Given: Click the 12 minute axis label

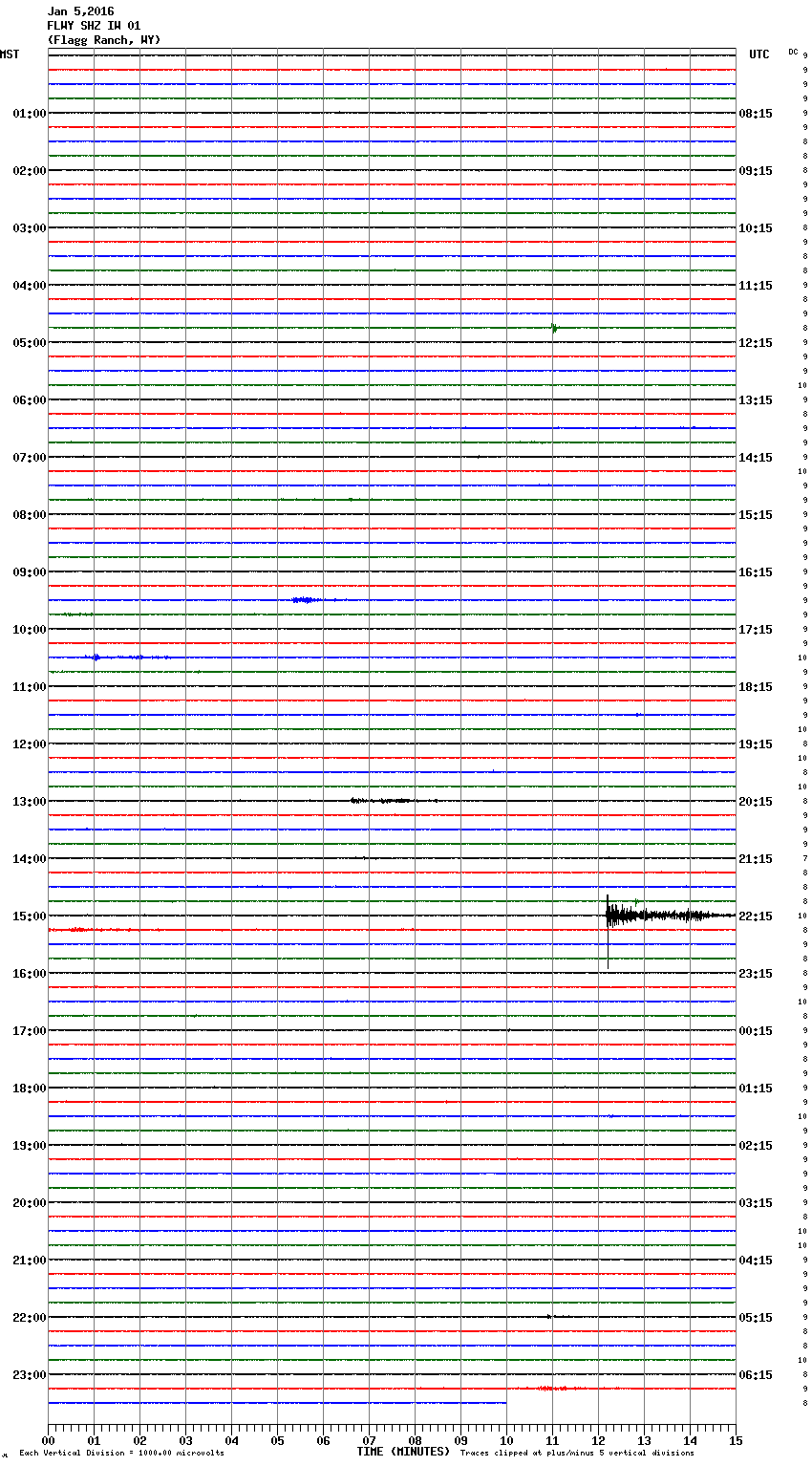Looking at the screenshot, I should [598, 1440].
